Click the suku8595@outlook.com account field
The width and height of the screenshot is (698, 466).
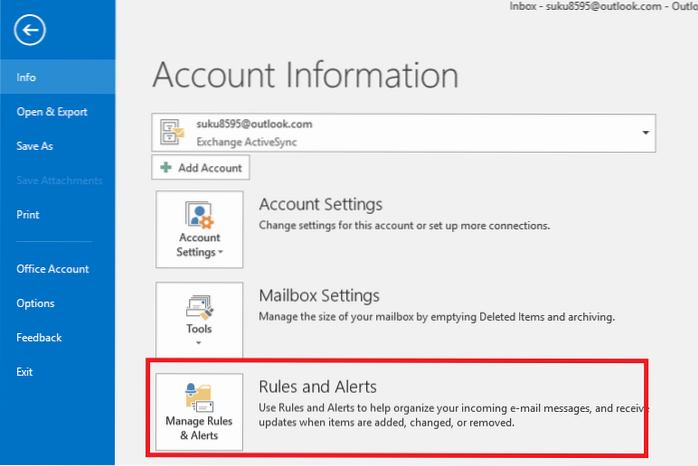tap(400, 132)
